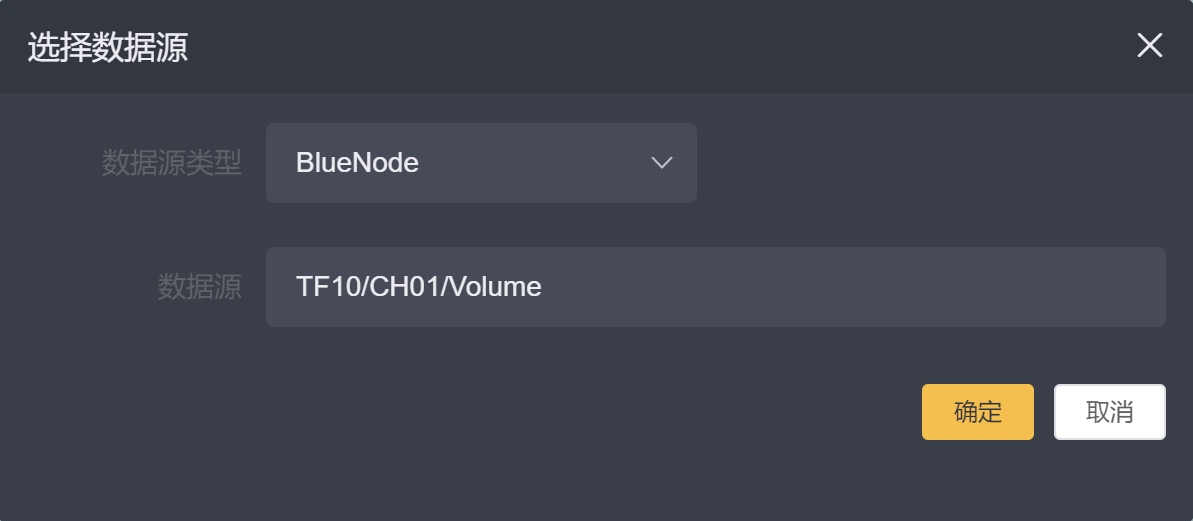Click the 取消 cancel button

(1109, 411)
